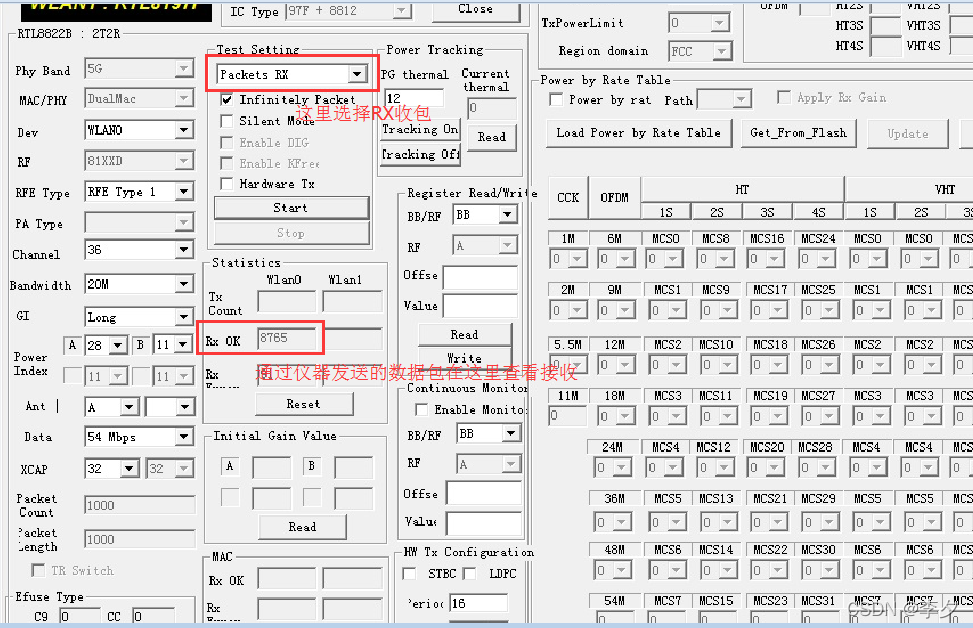Tick the Hardware Tx checkbox
The width and height of the screenshot is (973, 628).
tap(227, 184)
